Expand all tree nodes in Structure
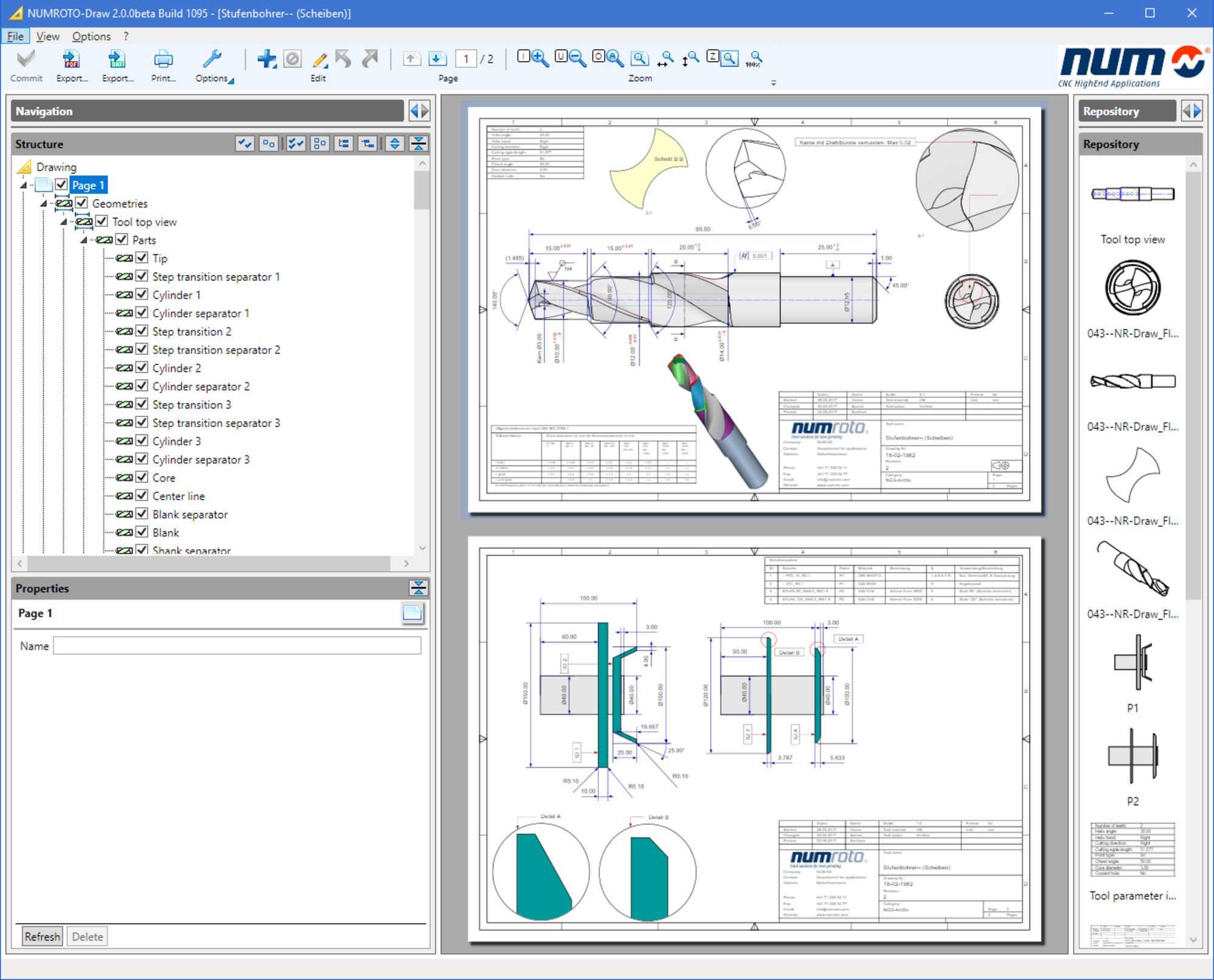 click(x=344, y=144)
